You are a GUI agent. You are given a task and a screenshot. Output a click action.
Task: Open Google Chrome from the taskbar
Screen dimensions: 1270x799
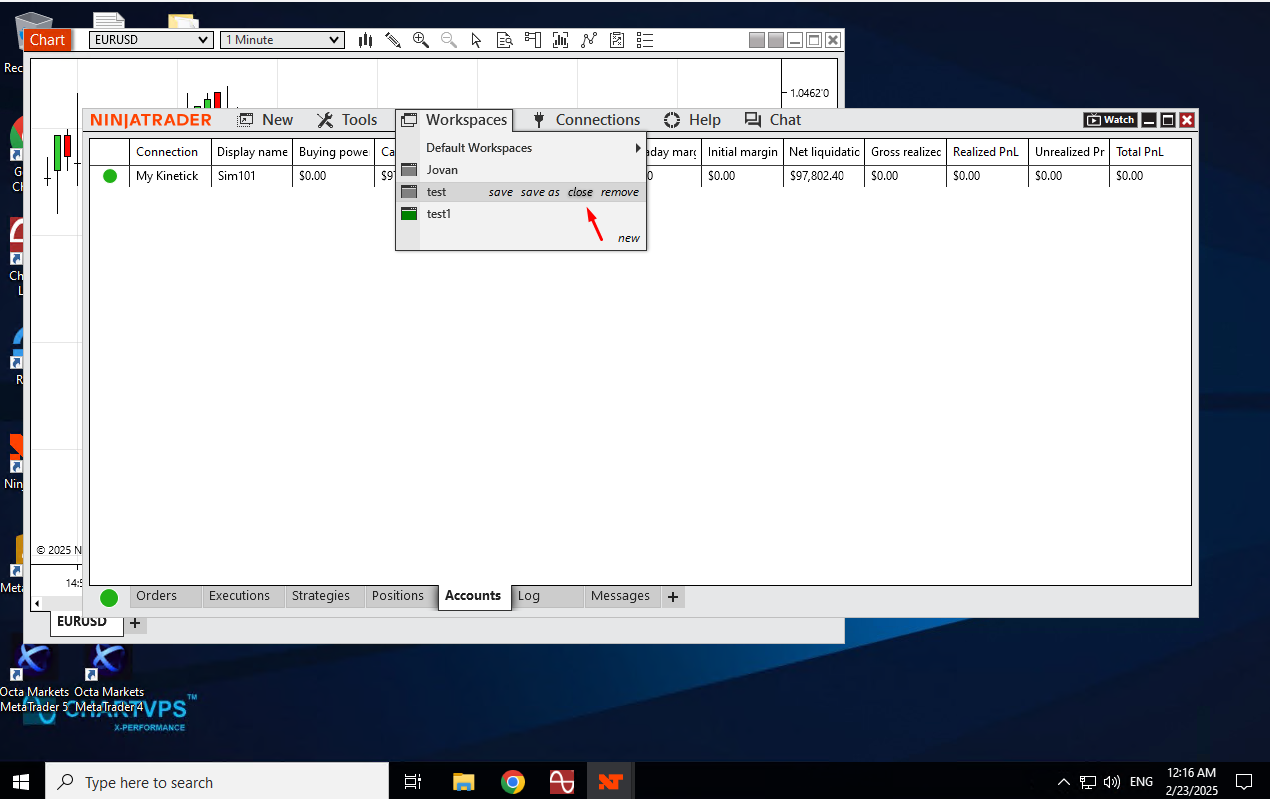pos(513,782)
